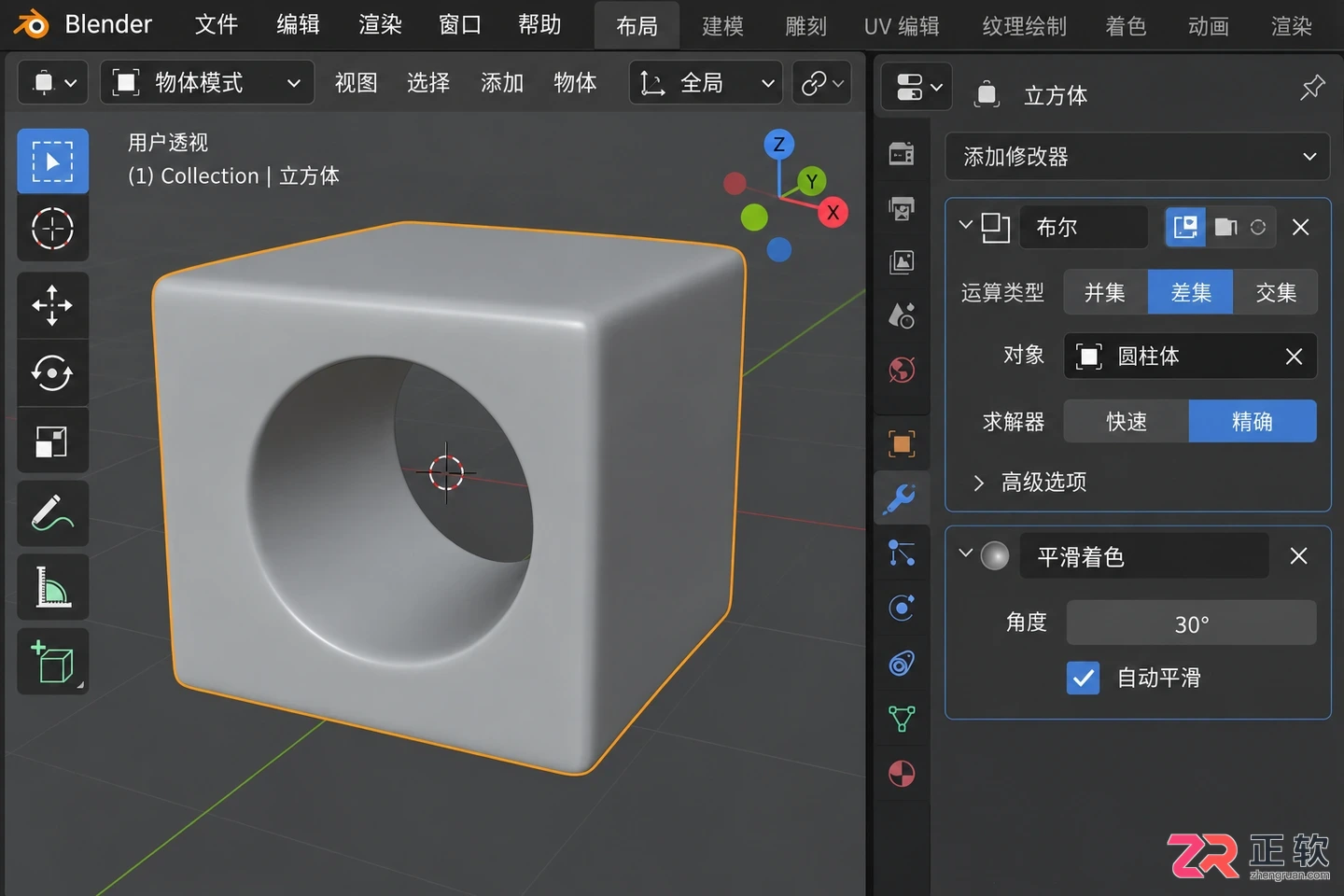Collapse the 平滑着色 modifier panel
This screenshot has height=896, width=1344.
(966, 553)
